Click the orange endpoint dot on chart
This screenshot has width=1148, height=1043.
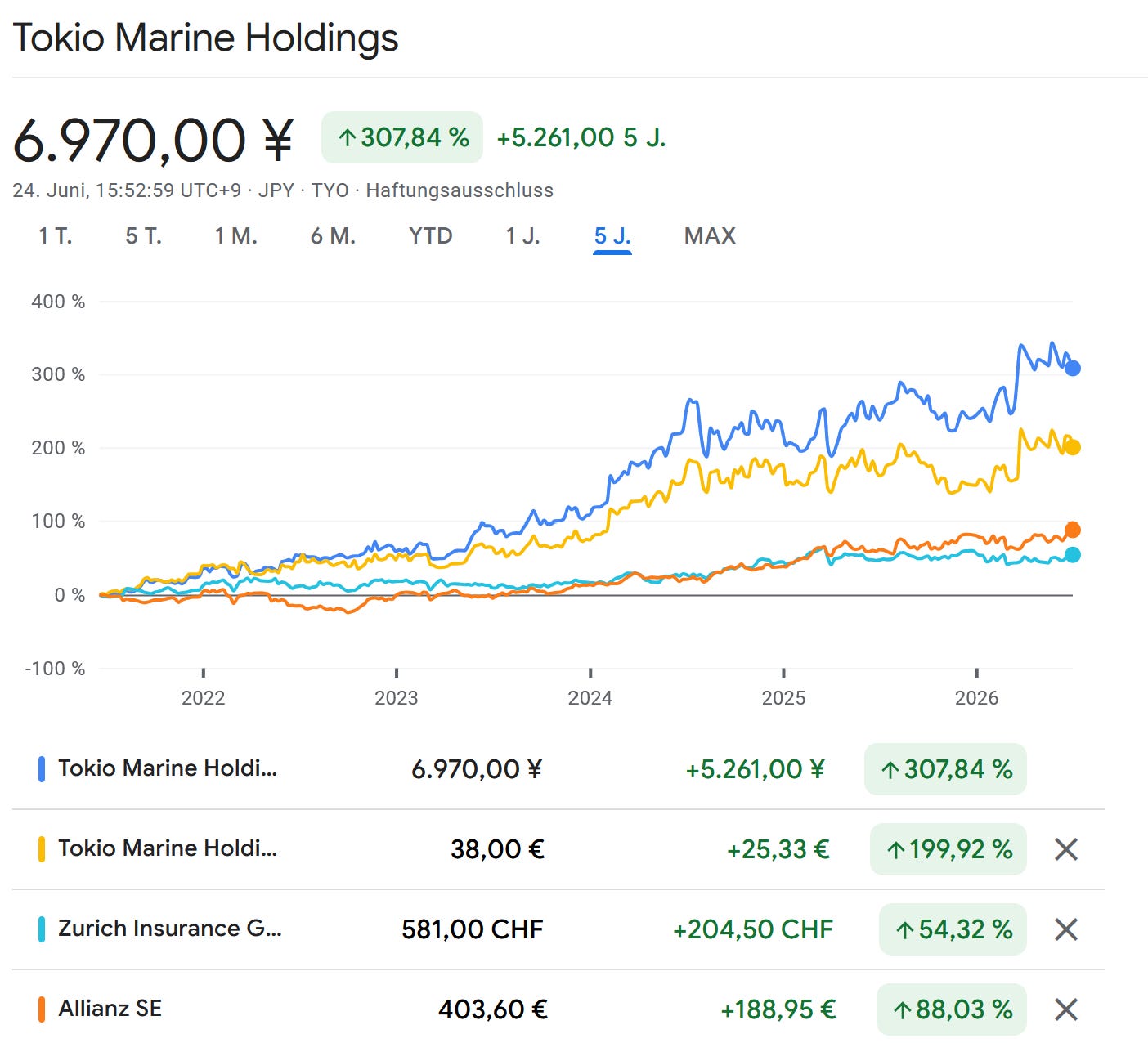1073,530
